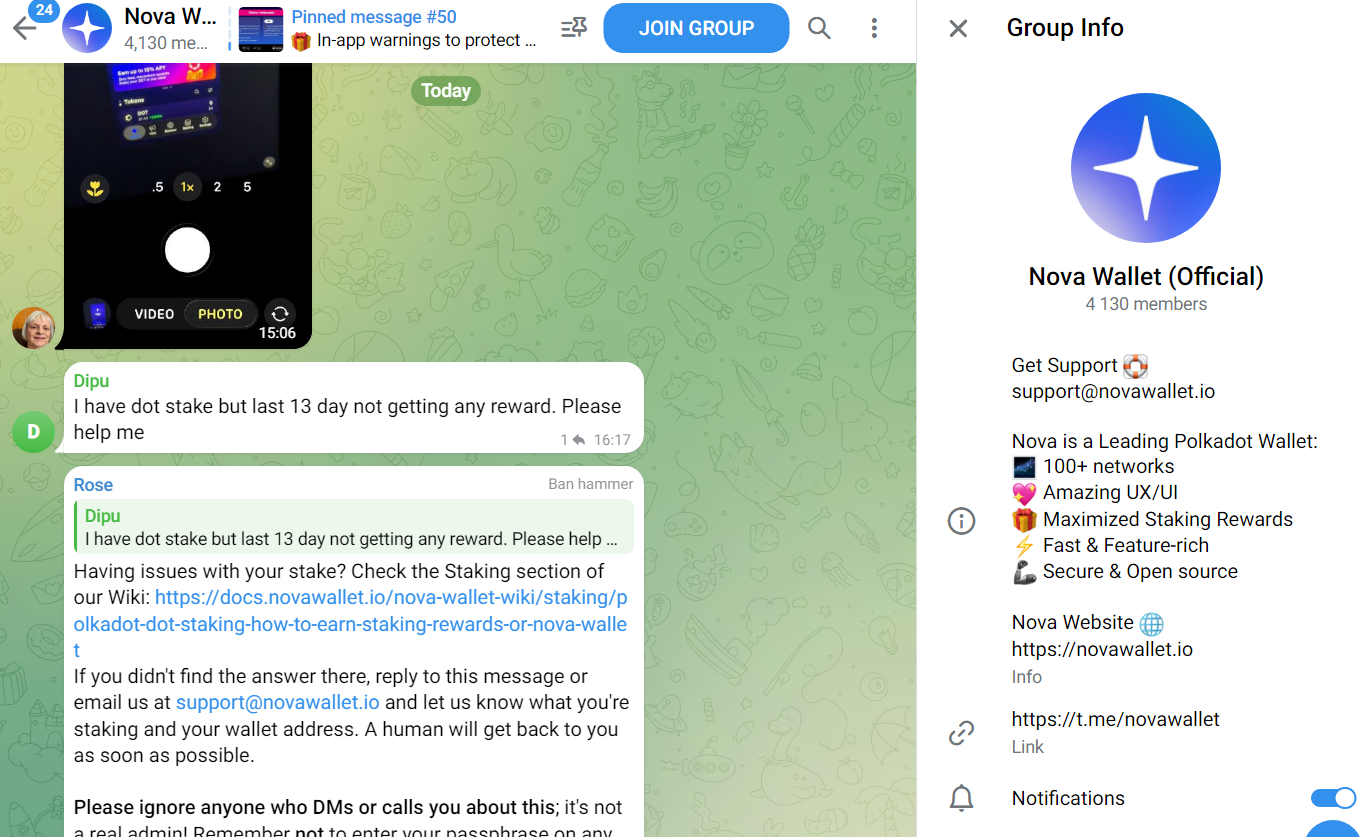Screen dimensions: 1363x837
Task: Click the 100+ networks description line
Action: click(x=1093, y=466)
